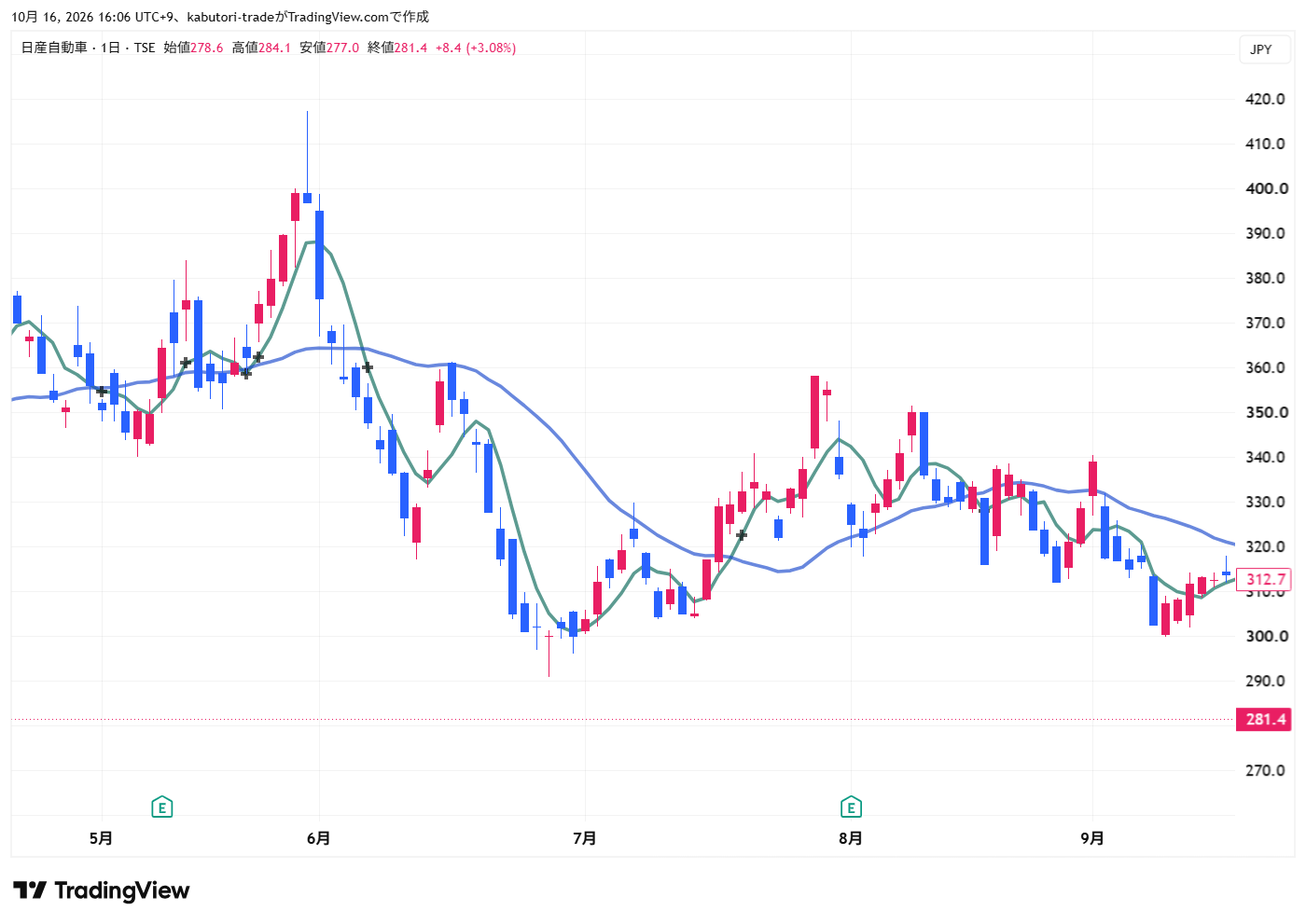Click the earnings E marker near 8月
This screenshot has height=924, width=1306.
(x=851, y=807)
